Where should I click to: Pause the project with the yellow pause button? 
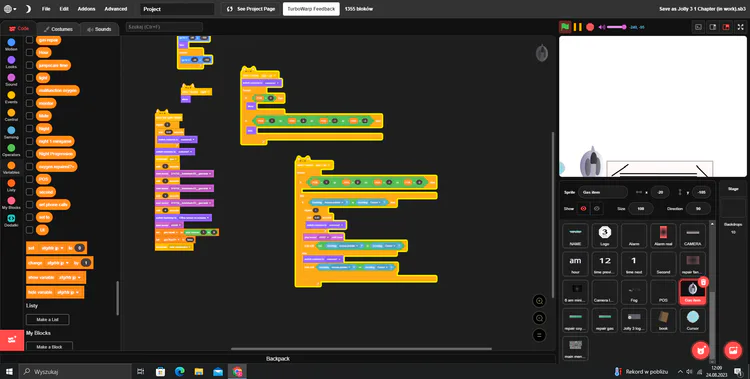pos(577,27)
